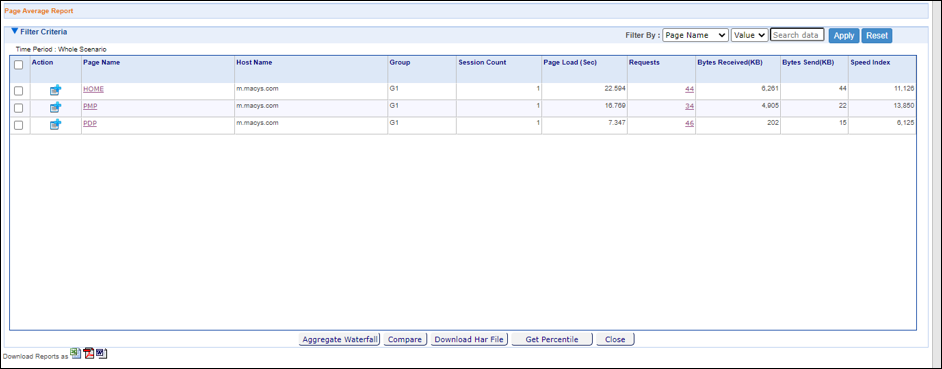Open the 34 requests link for PMP
This screenshot has width=942, height=369.
690,106
